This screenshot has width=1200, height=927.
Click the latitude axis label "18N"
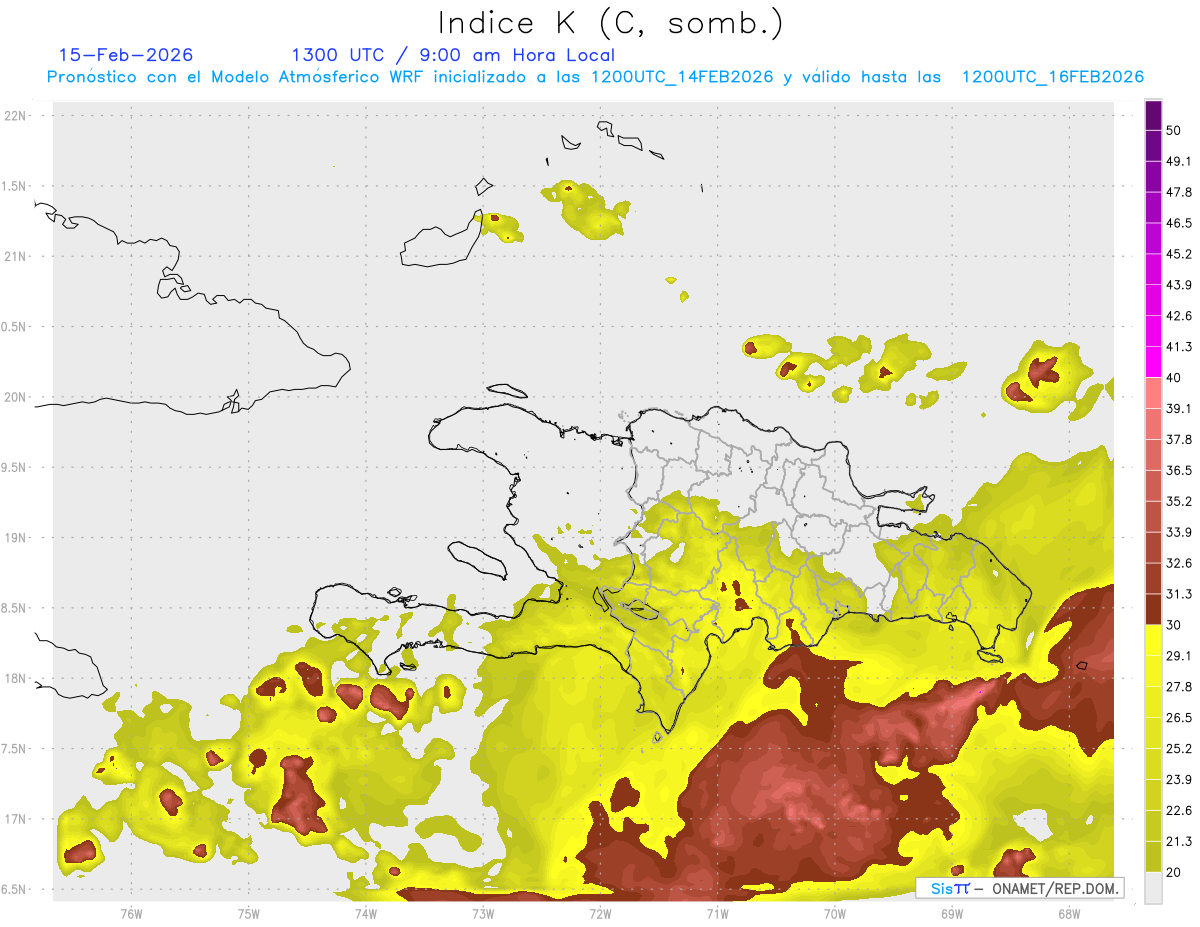pyautogui.click(x=16, y=679)
